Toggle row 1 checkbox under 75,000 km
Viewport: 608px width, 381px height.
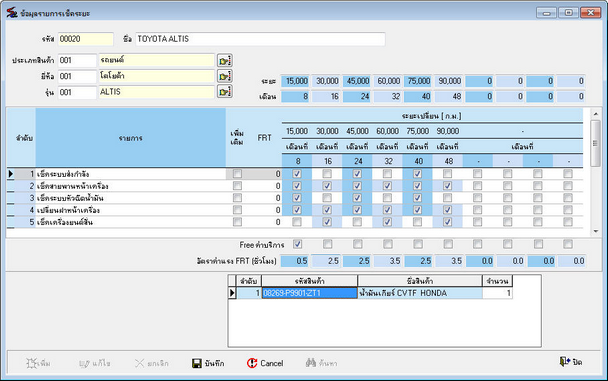[x=418, y=174]
